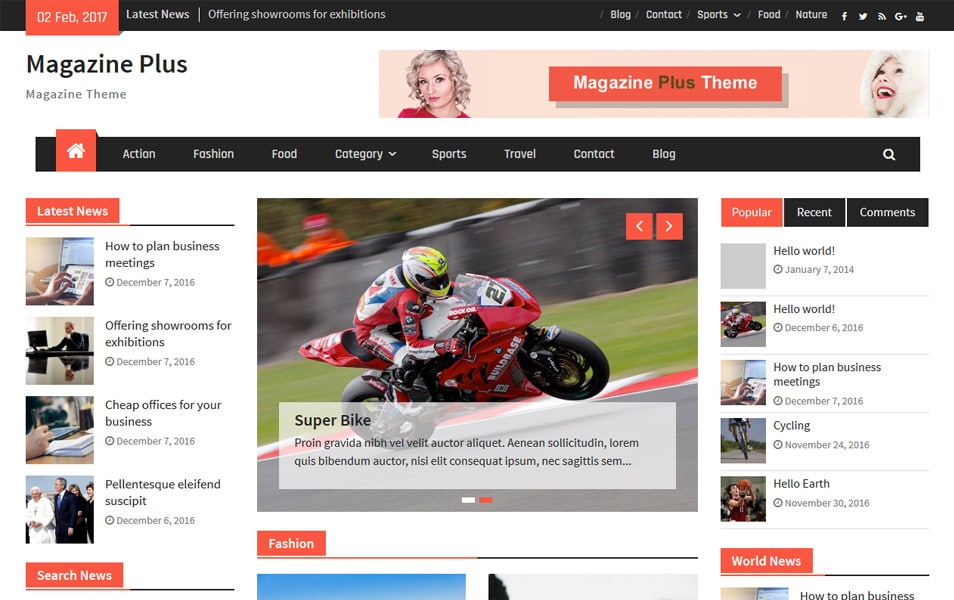Click the Magazine Theme tagline

[76, 94]
